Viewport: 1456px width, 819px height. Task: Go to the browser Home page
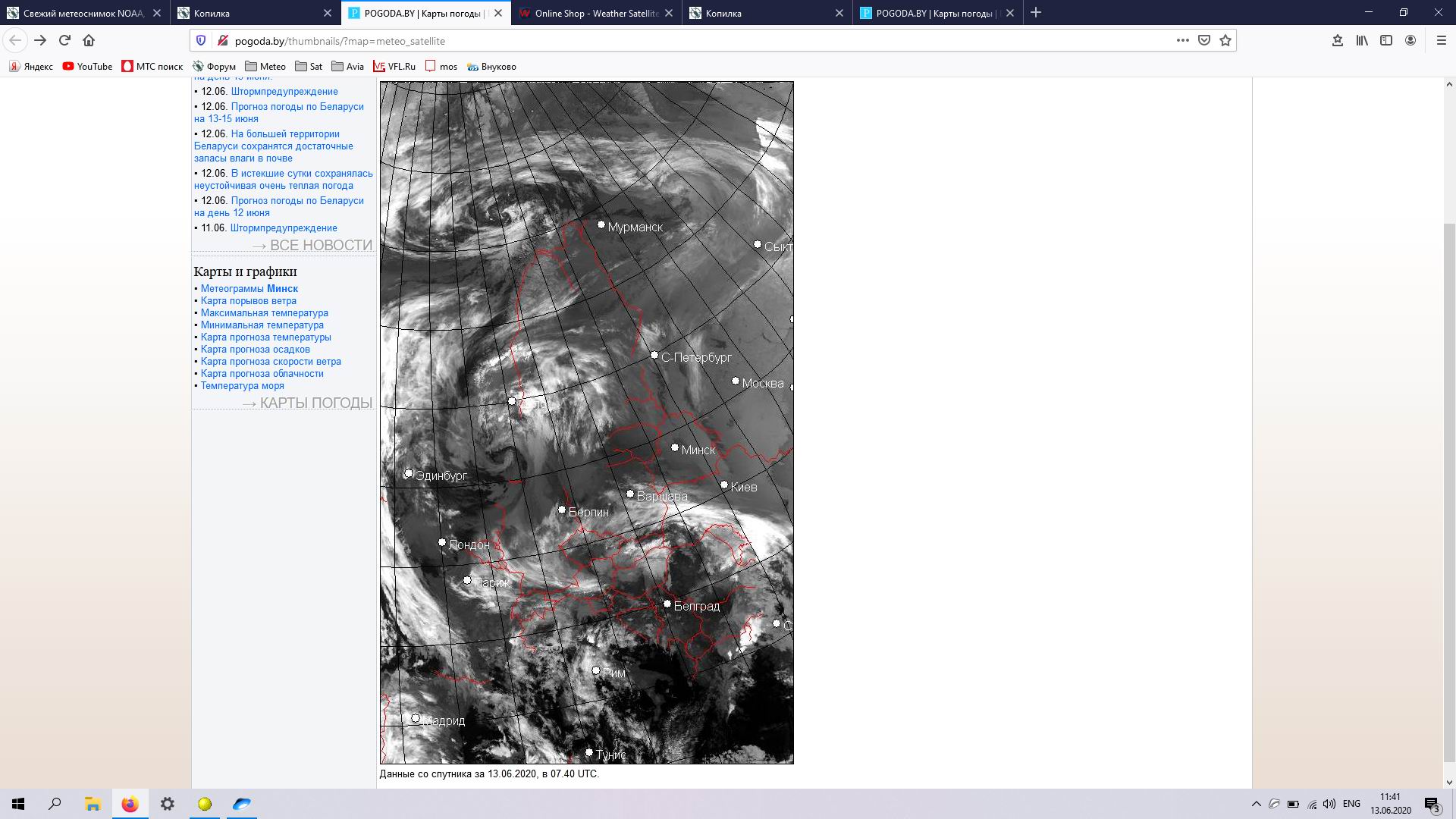point(89,40)
